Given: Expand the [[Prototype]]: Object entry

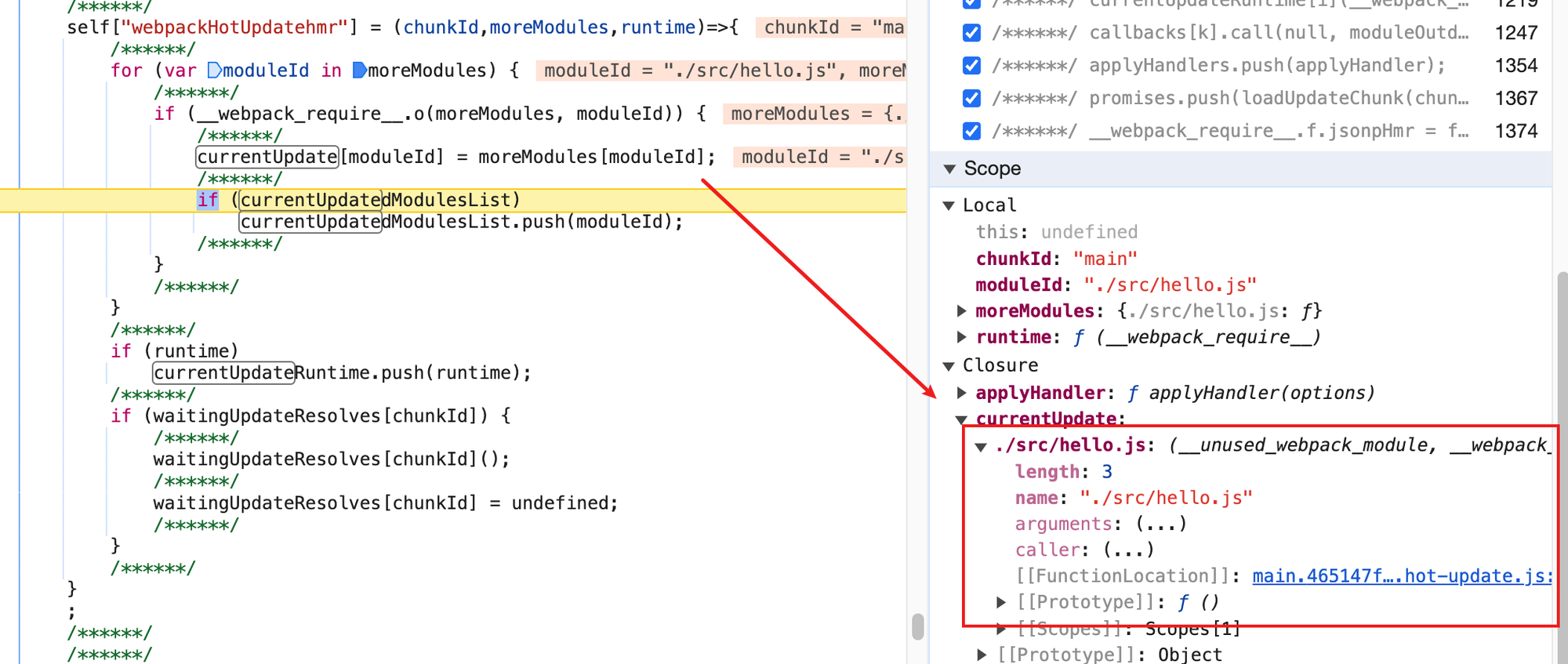Looking at the screenshot, I should tap(982, 655).
